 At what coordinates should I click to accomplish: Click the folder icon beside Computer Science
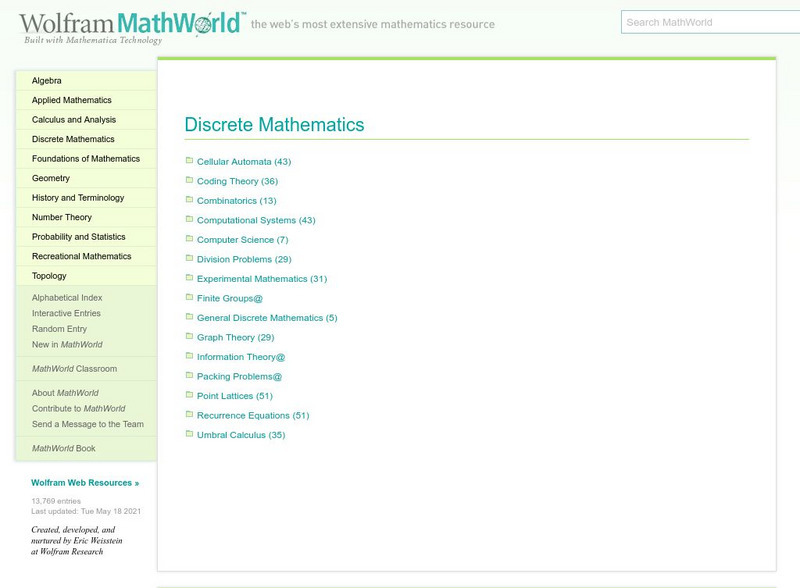pos(189,238)
